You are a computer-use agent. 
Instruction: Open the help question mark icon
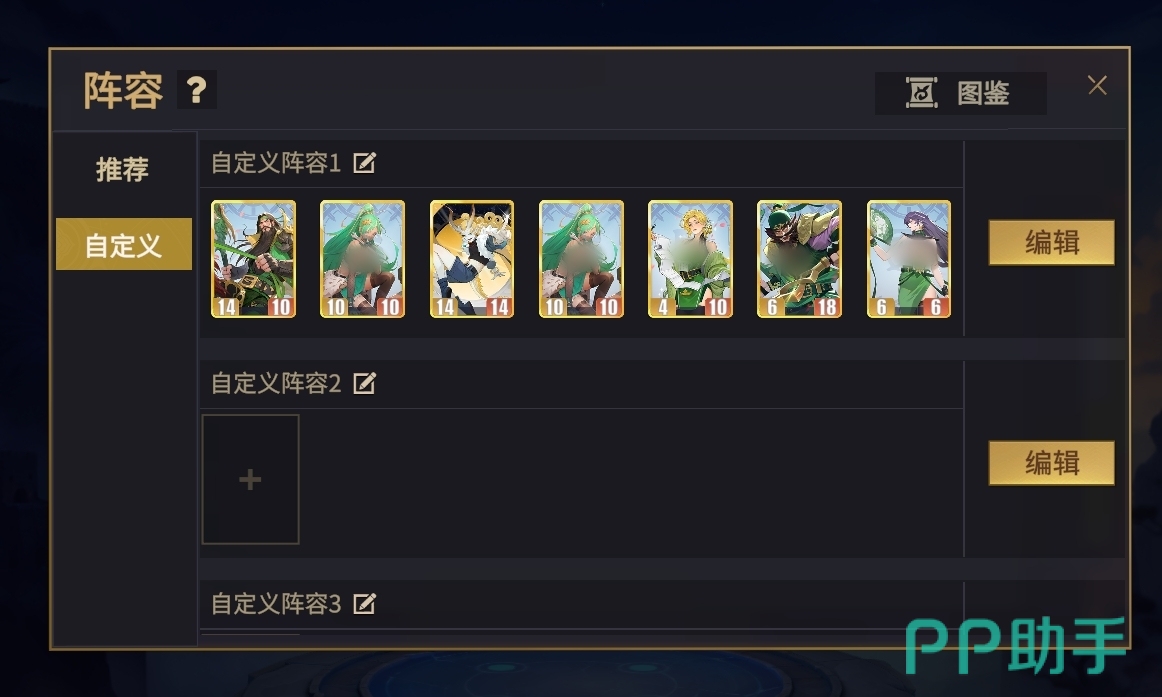[x=196, y=90]
